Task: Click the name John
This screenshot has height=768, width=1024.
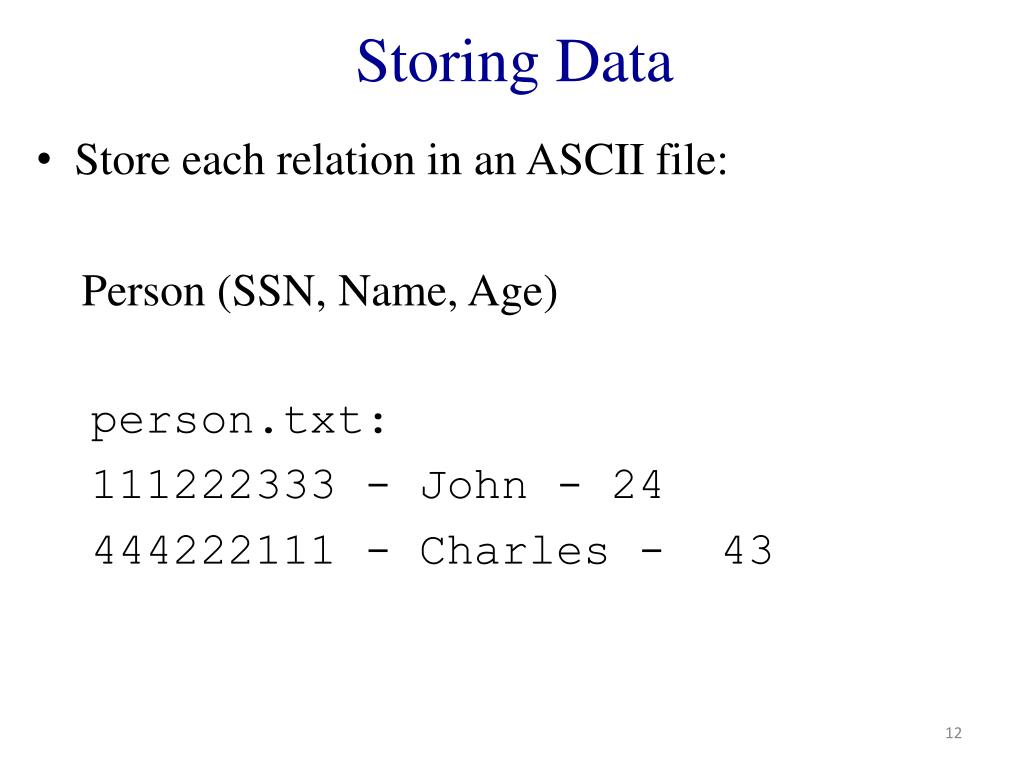Action: point(473,485)
